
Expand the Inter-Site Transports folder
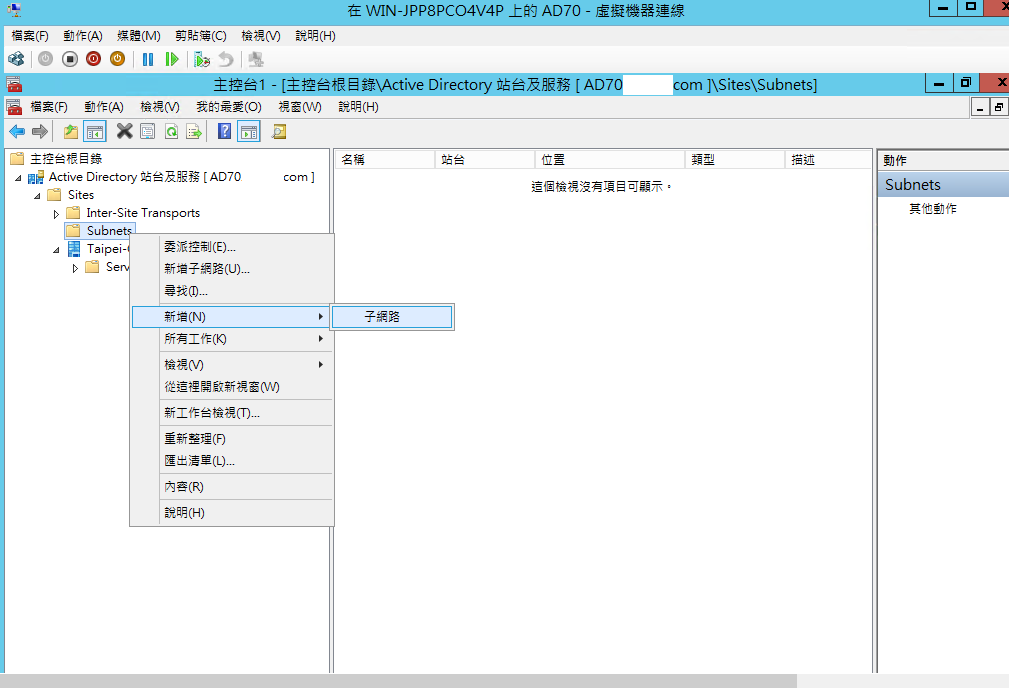56,214
